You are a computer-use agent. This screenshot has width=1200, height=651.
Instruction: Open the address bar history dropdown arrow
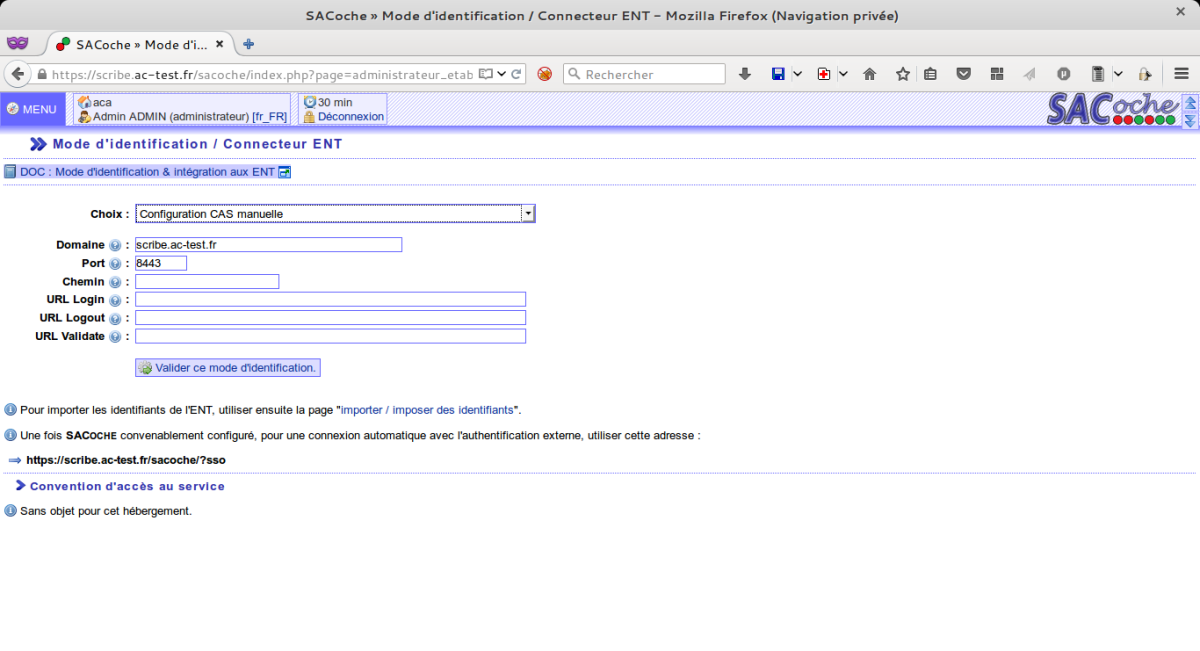(x=502, y=74)
